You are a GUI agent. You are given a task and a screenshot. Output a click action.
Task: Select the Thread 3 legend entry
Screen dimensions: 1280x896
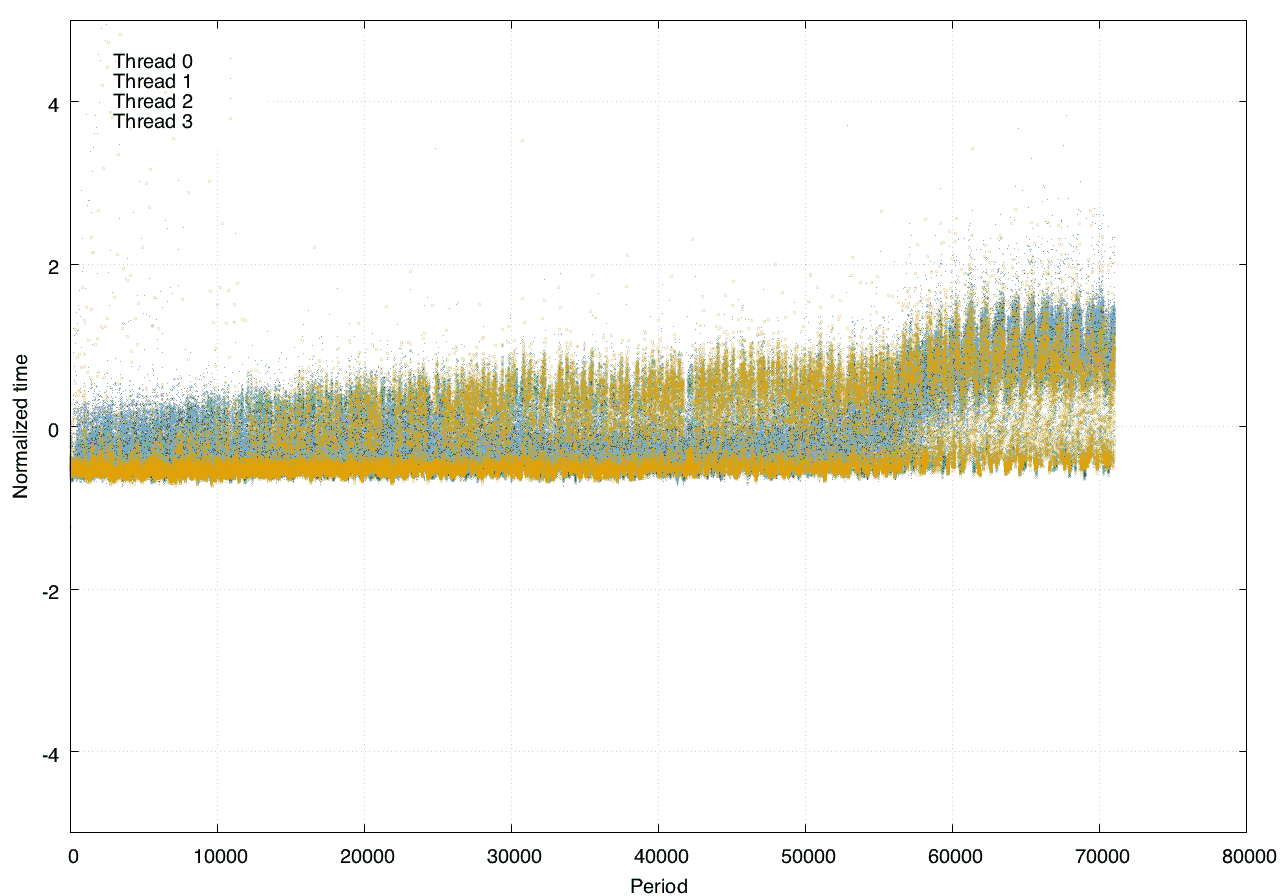pyautogui.click(x=152, y=122)
